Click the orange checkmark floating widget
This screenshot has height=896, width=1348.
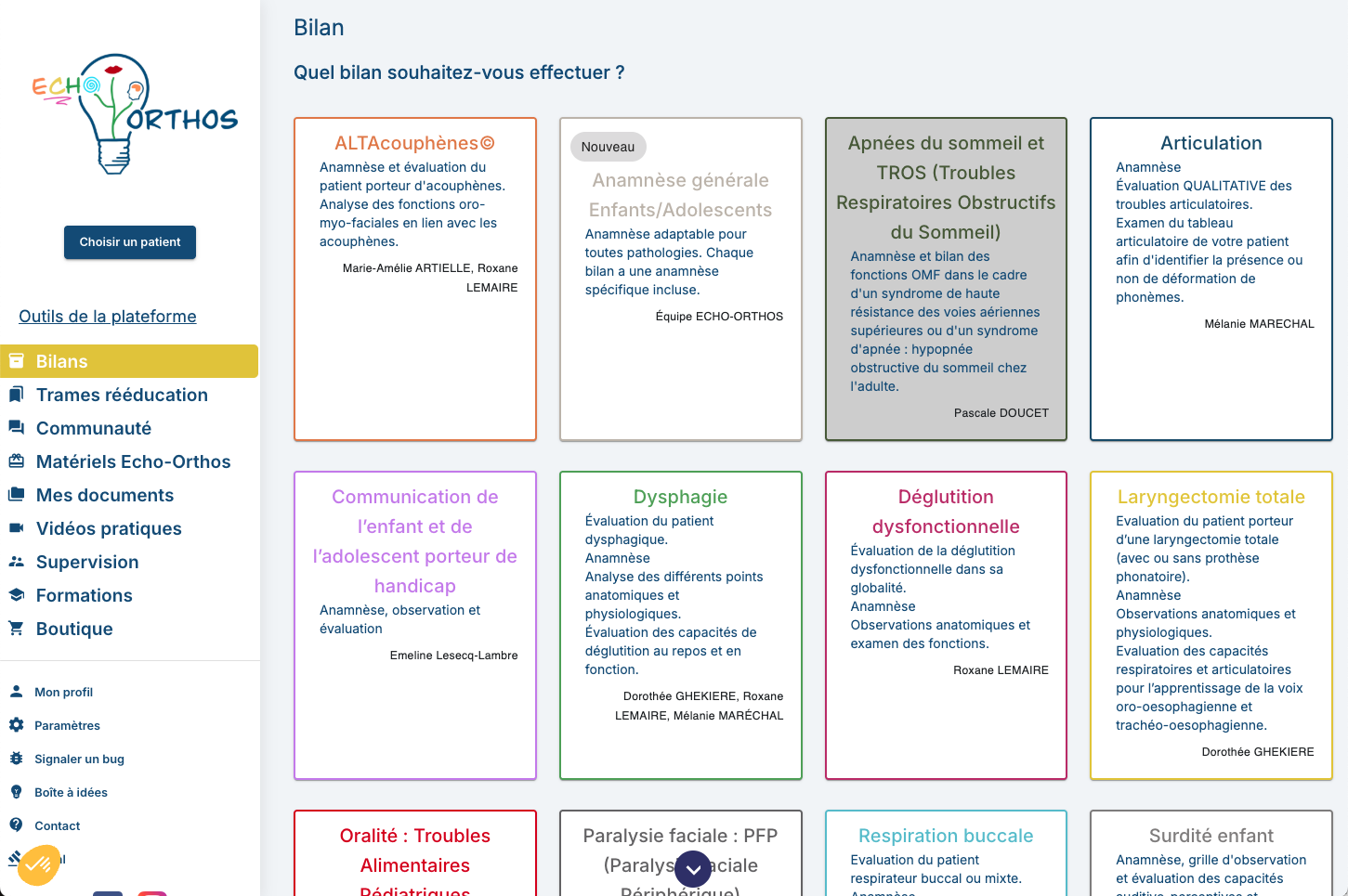tap(38, 864)
